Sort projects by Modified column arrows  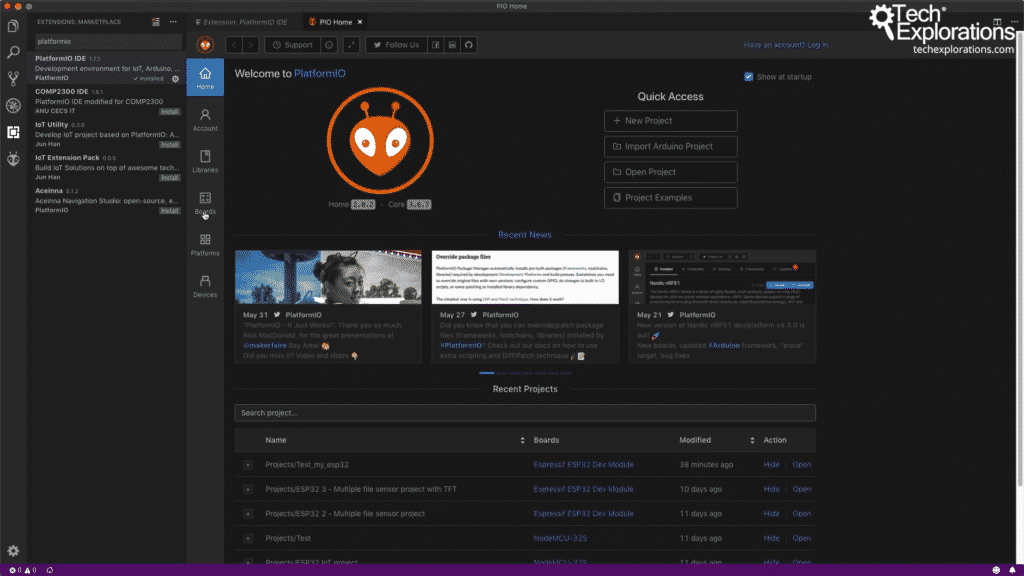[x=752, y=440]
